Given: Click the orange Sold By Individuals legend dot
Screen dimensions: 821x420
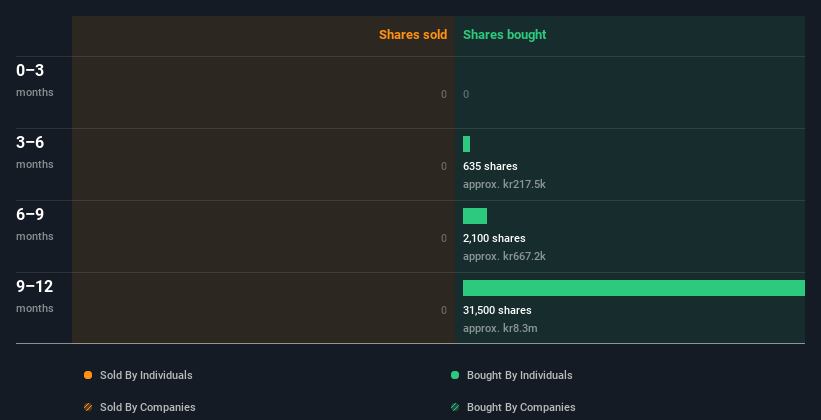Looking at the screenshot, I should click(88, 375).
